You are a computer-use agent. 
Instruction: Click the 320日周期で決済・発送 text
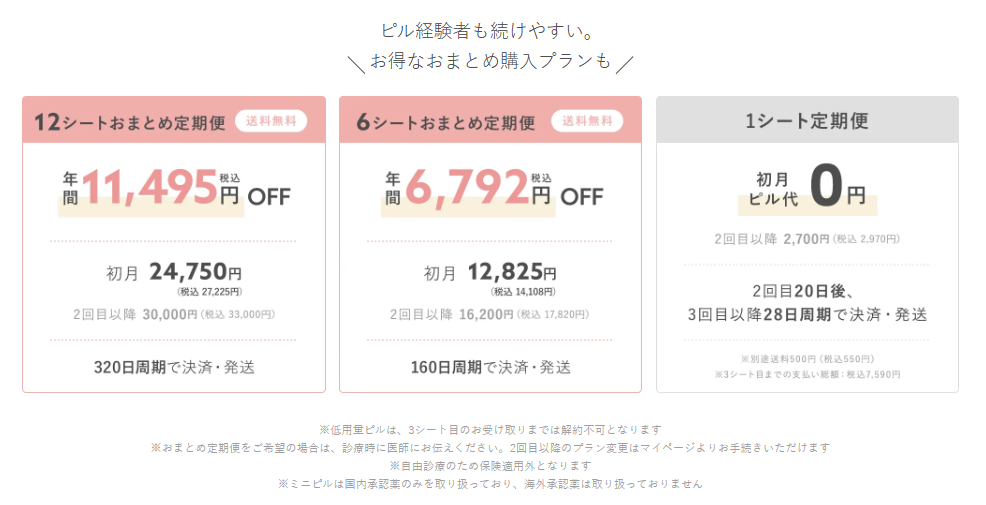pos(174,367)
